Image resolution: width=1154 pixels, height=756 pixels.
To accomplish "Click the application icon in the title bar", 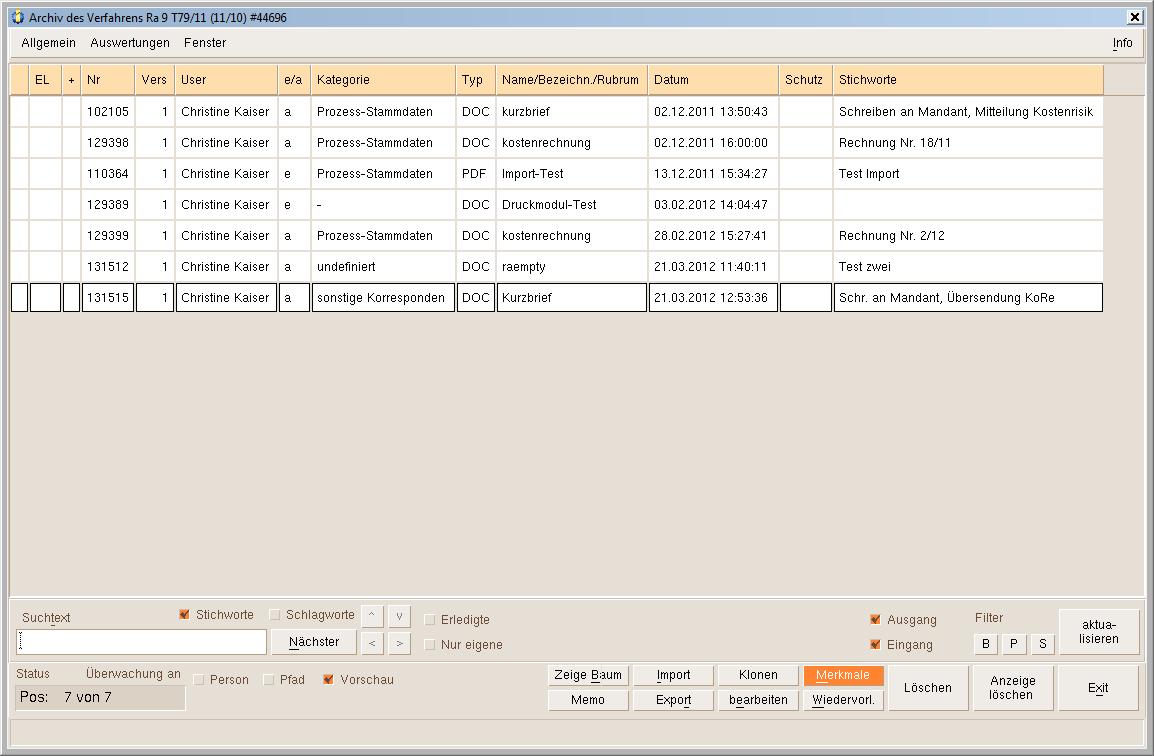I will tap(17, 17).
